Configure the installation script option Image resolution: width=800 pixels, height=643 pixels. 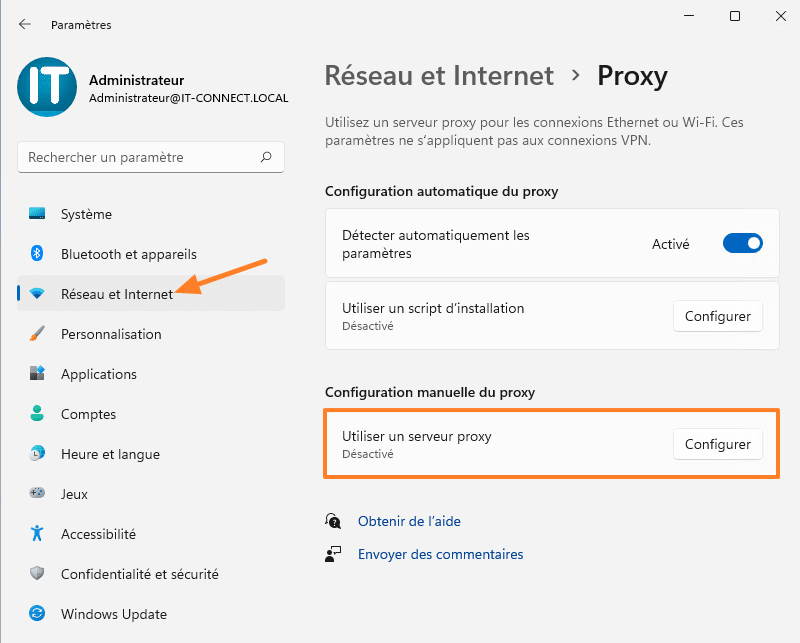pyautogui.click(x=717, y=316)
